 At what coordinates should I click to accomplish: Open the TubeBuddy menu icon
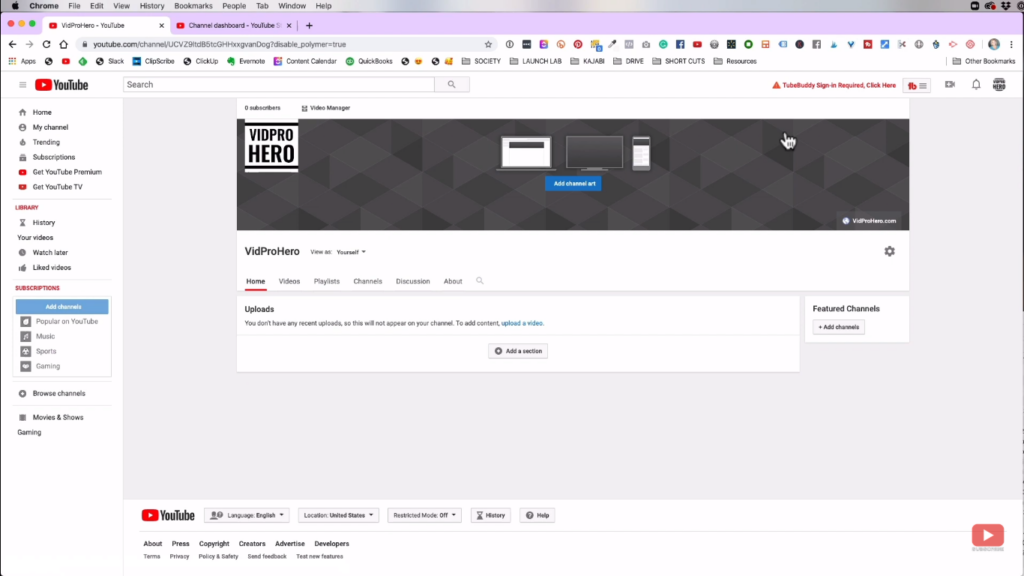pyautogui.click(x=917, y=86)
